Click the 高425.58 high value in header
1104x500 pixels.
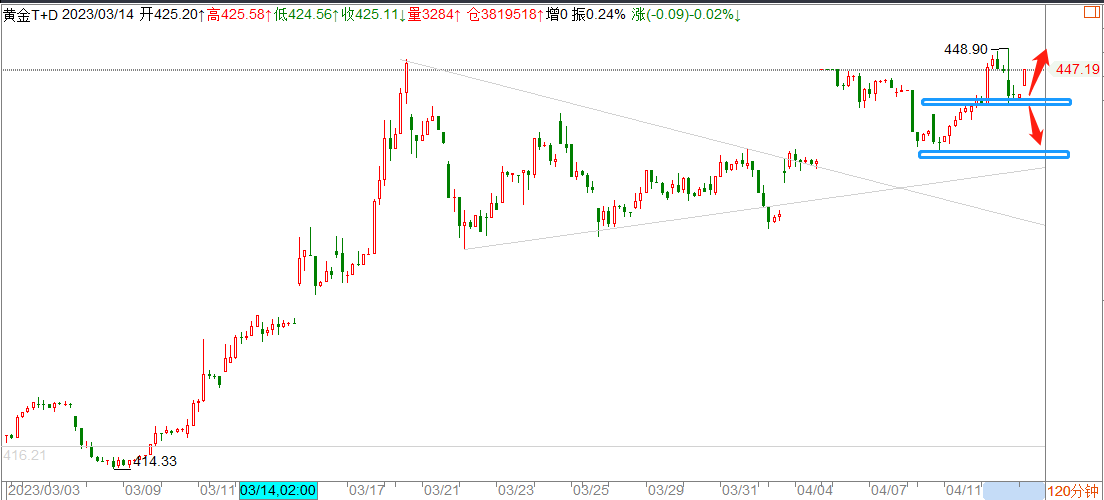237,15
